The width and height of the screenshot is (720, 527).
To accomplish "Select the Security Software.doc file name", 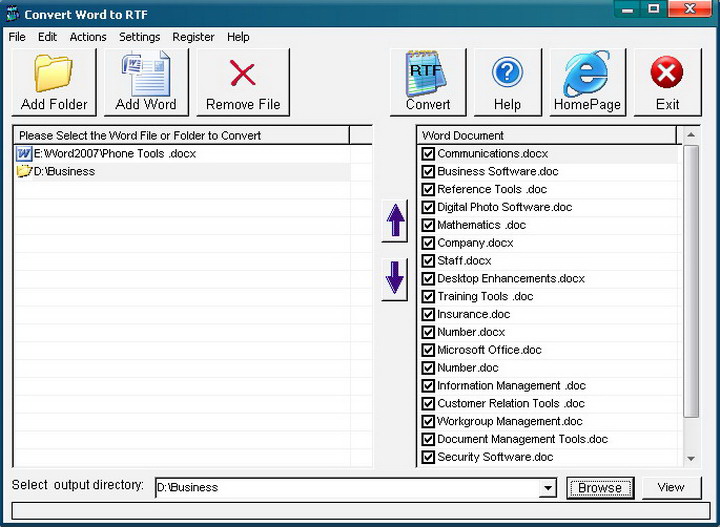I will click(495, 457).
